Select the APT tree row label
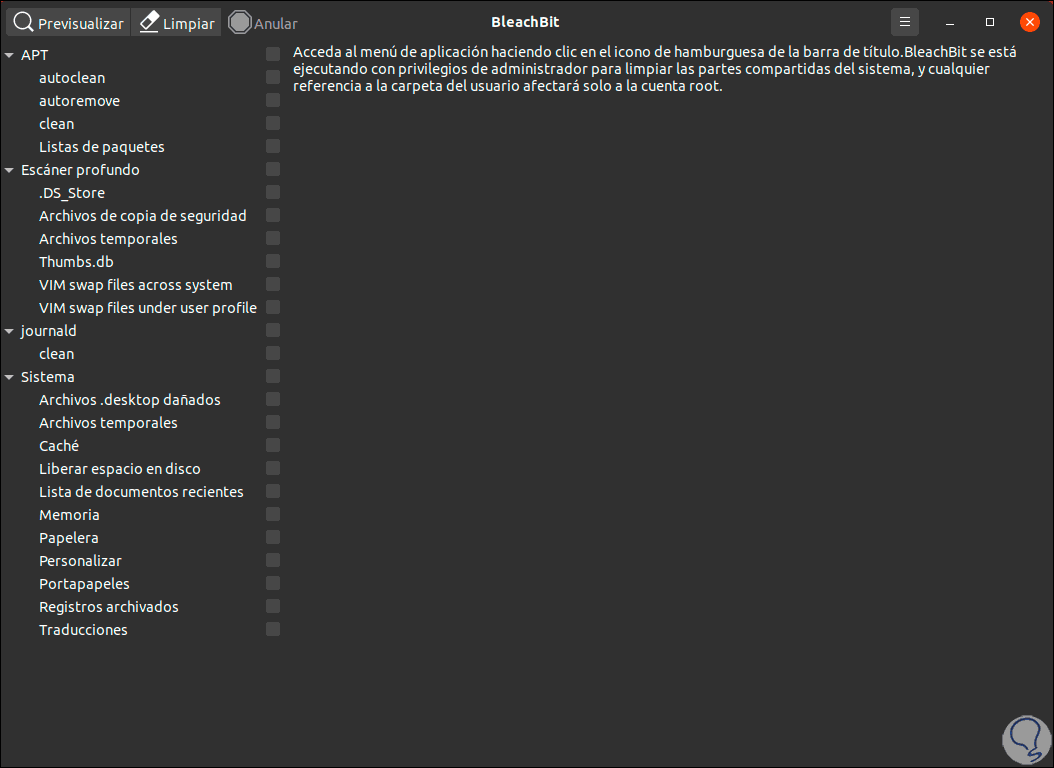The height and width of the screenshot is (768, 1054). pyautogui.click(x=34, y=55)
